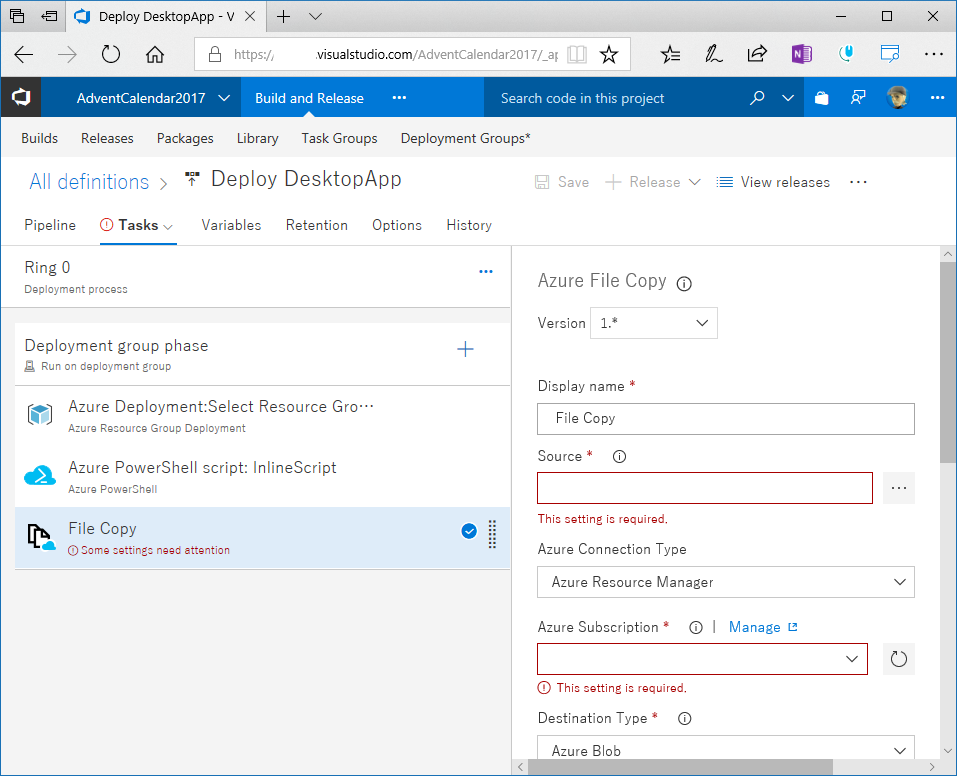Open the feedback chat icon
The height and width of the screenshot is (776, 957).
858,98
